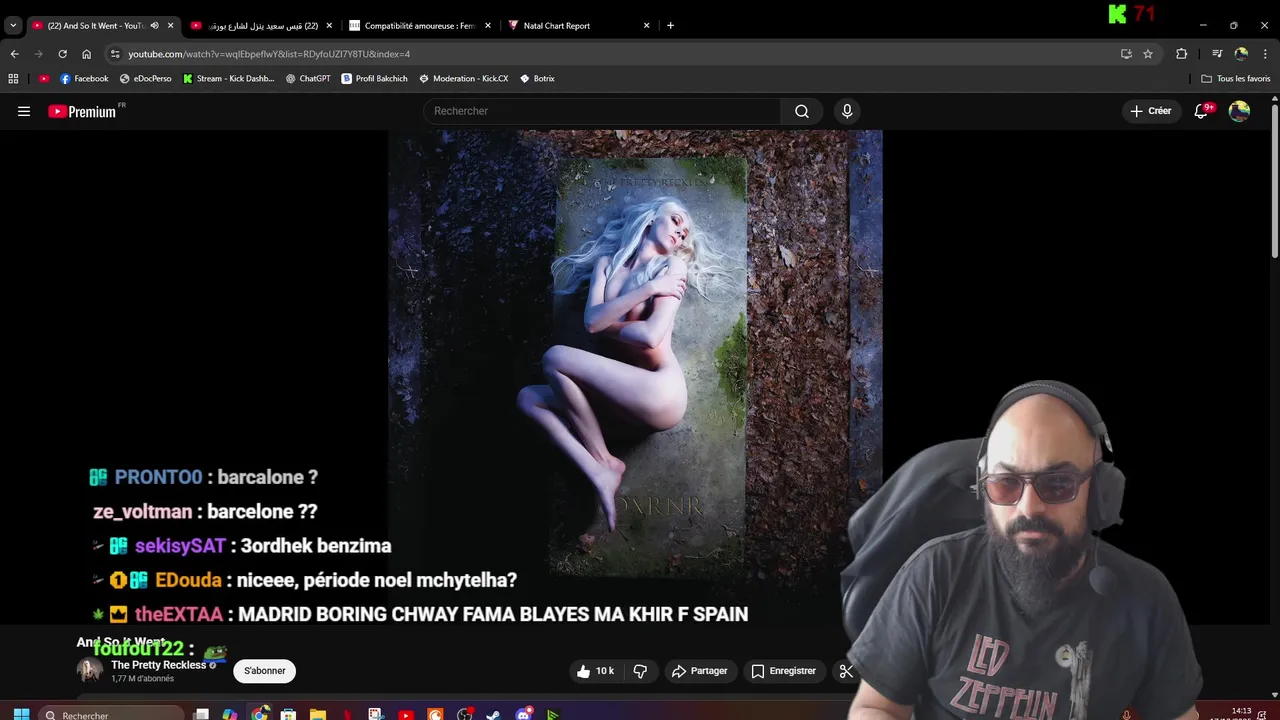The width and height of the screenshot is (1280, 720).
Task: Switch to the Arabic-titled YouTube tab
Action: [262, 25]
